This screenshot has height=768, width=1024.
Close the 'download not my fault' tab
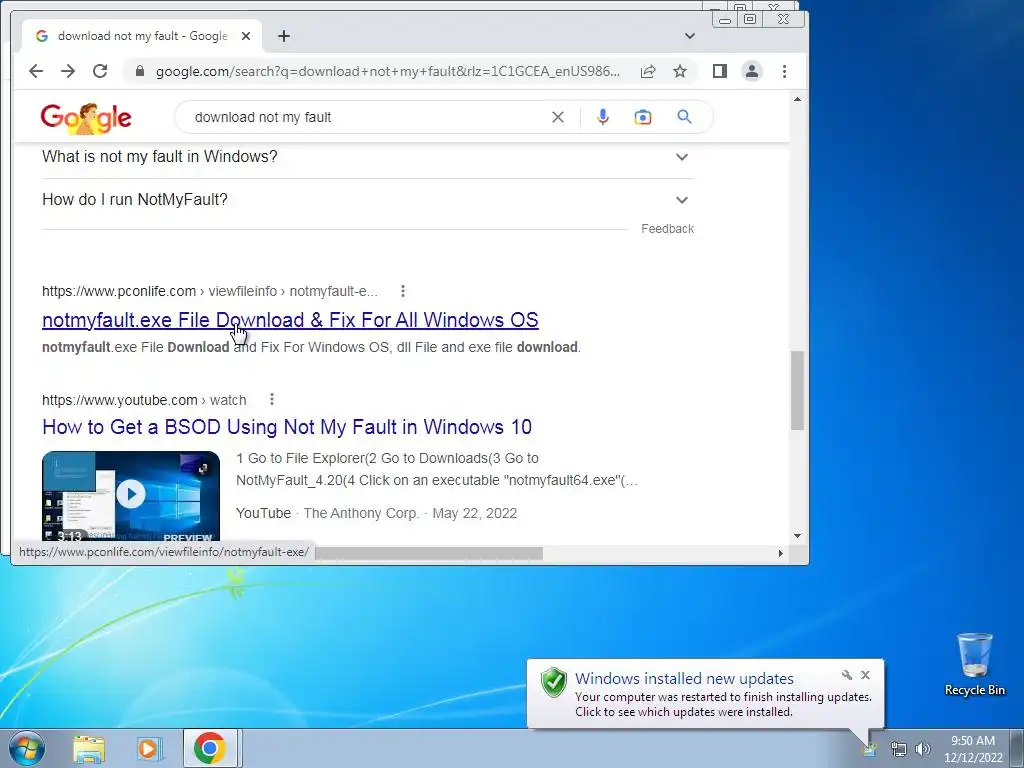point(246,36)
